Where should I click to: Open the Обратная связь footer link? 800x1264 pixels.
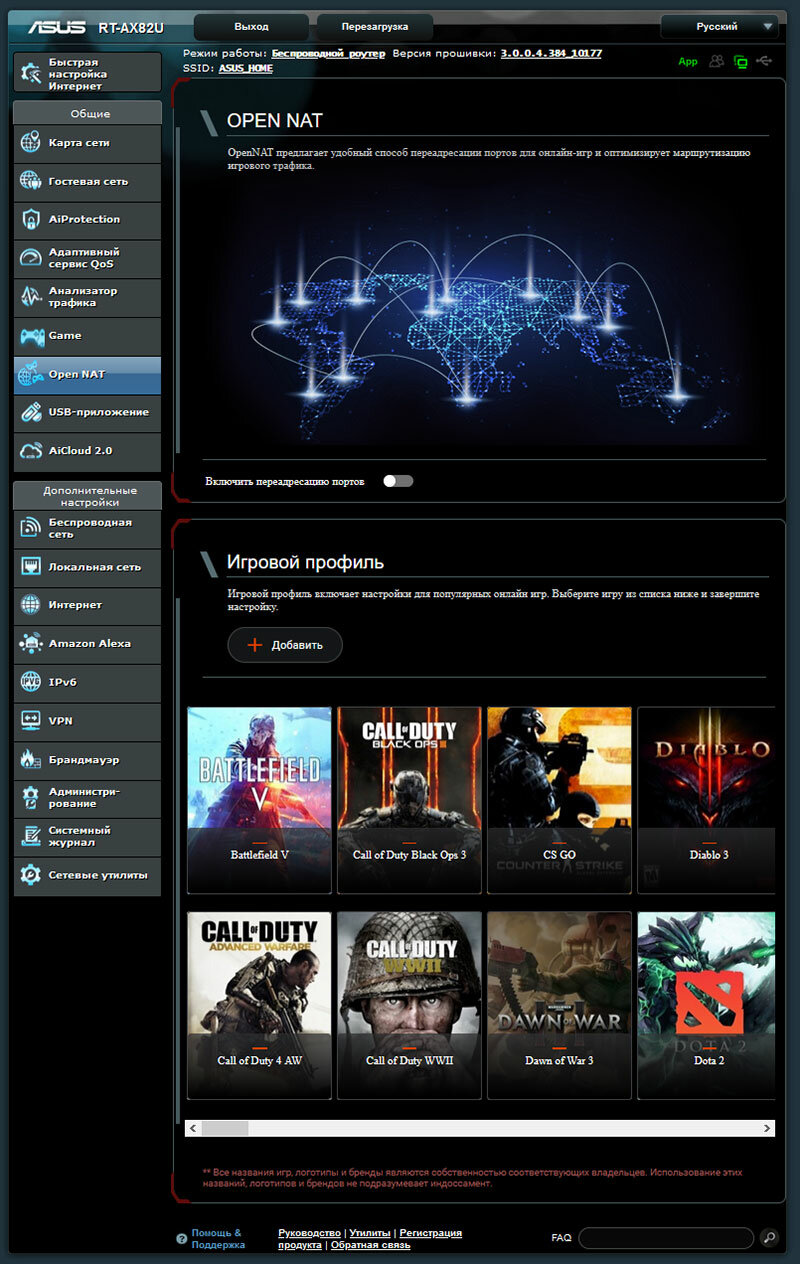(x=370, y=1245)
